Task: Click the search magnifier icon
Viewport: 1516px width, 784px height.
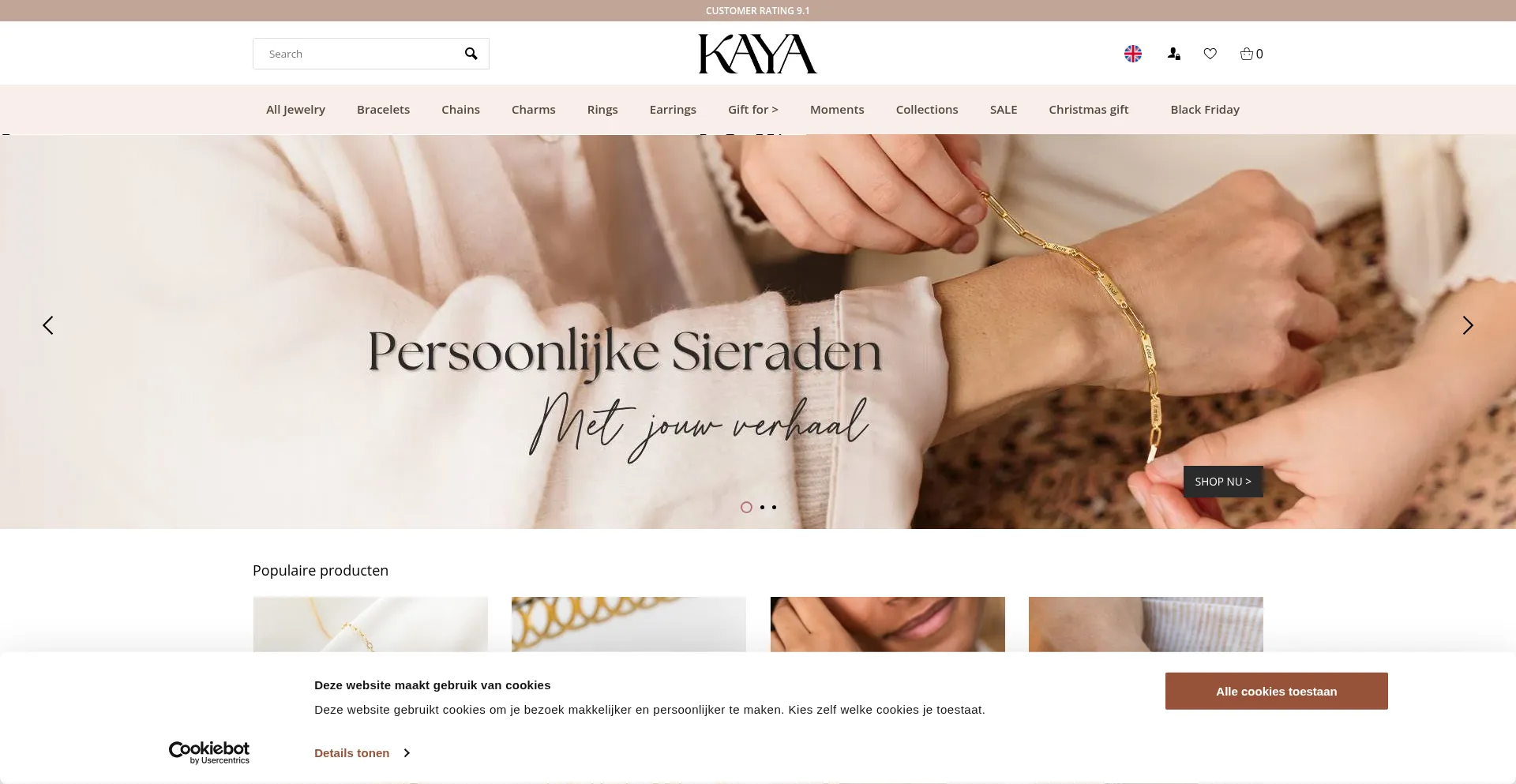Action: point(471,54)
